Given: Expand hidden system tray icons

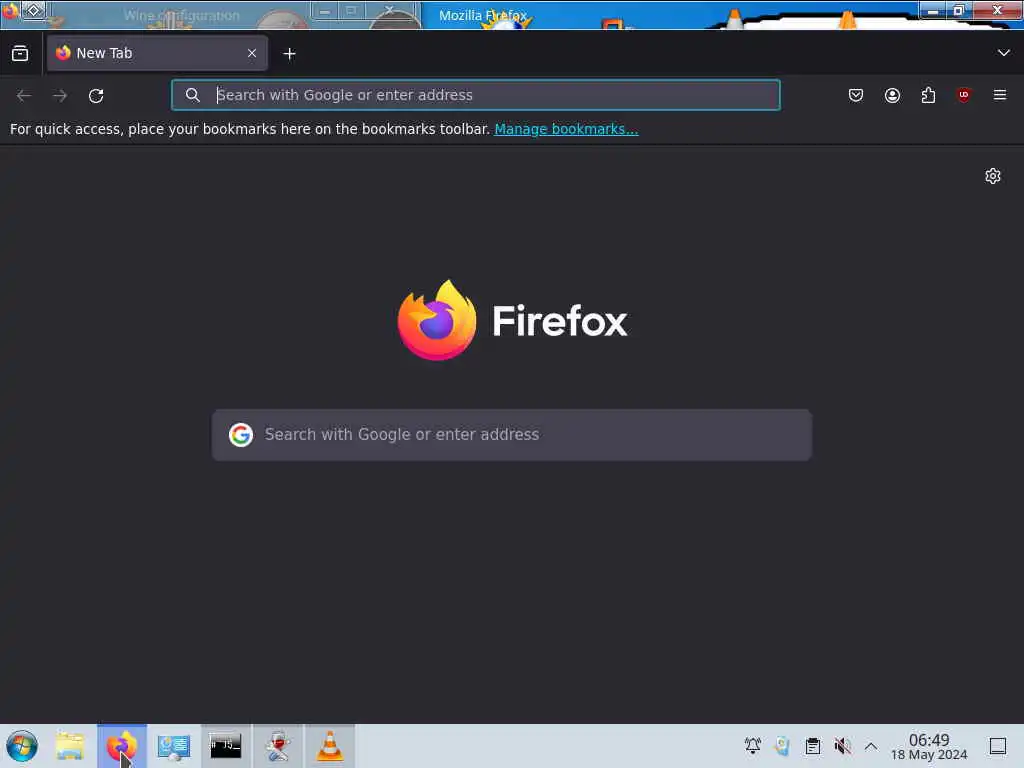Looking at the screenshot, I should tap(871, 746).
